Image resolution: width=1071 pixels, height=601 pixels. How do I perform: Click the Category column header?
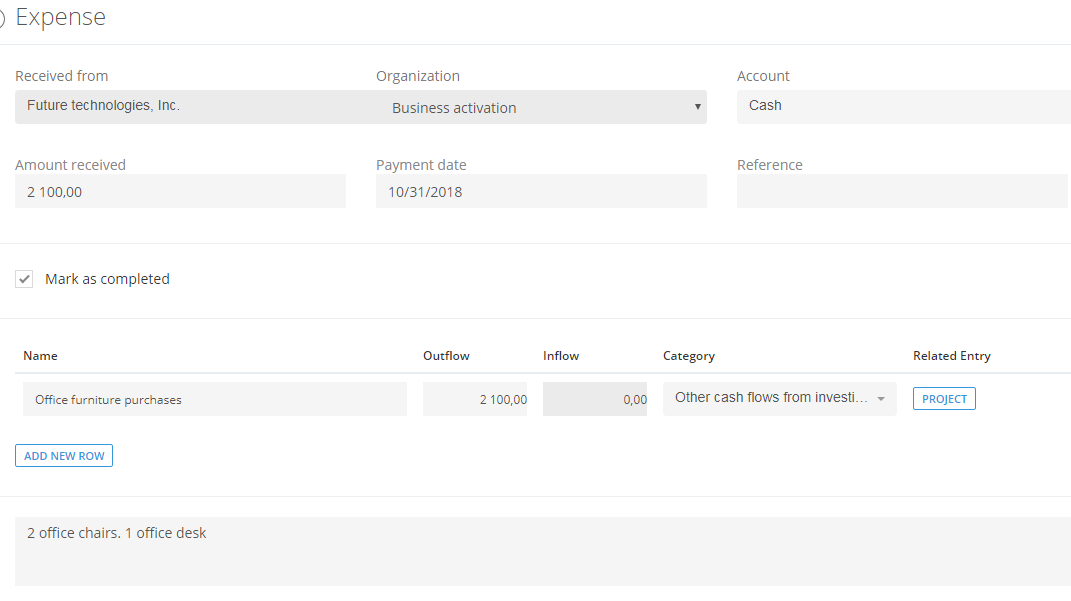[x=688, y=356]
